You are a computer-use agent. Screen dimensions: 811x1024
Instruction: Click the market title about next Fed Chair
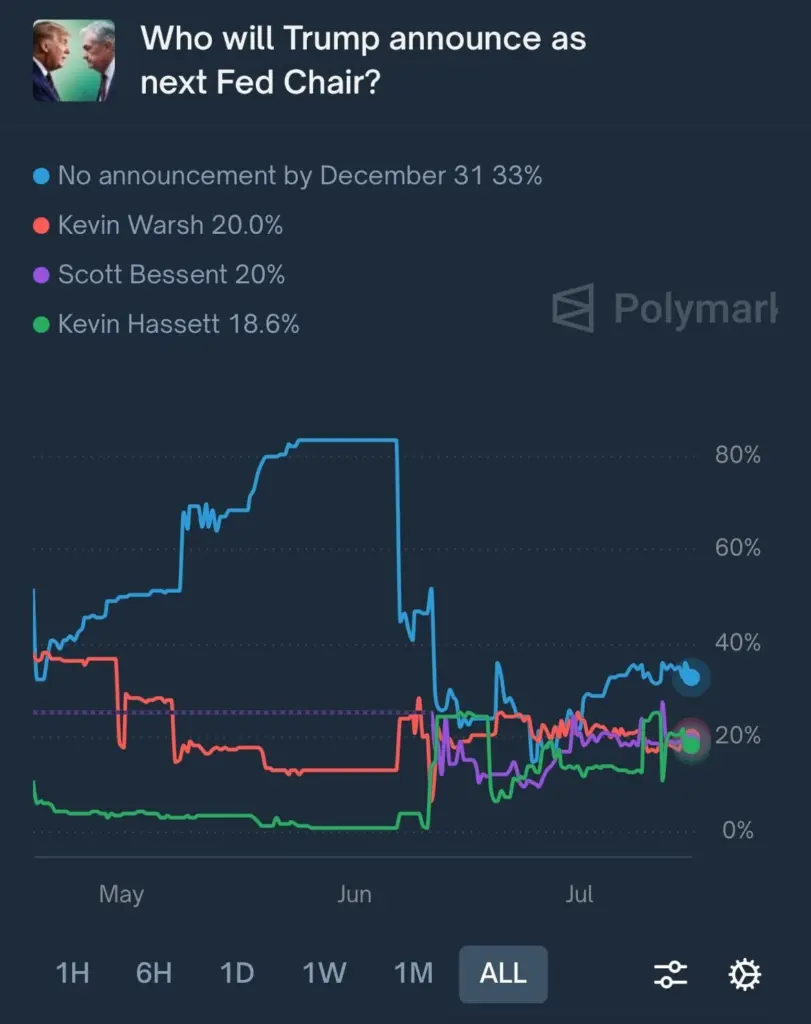click(x=363, y=61)
